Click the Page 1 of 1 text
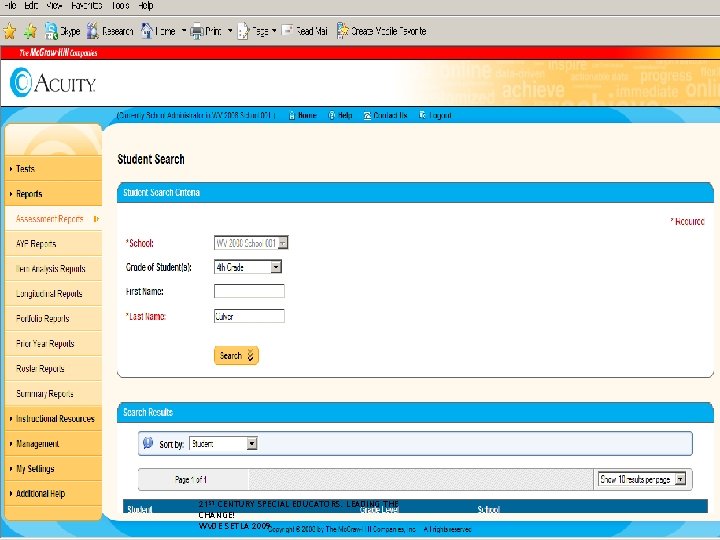 (191, 479)
